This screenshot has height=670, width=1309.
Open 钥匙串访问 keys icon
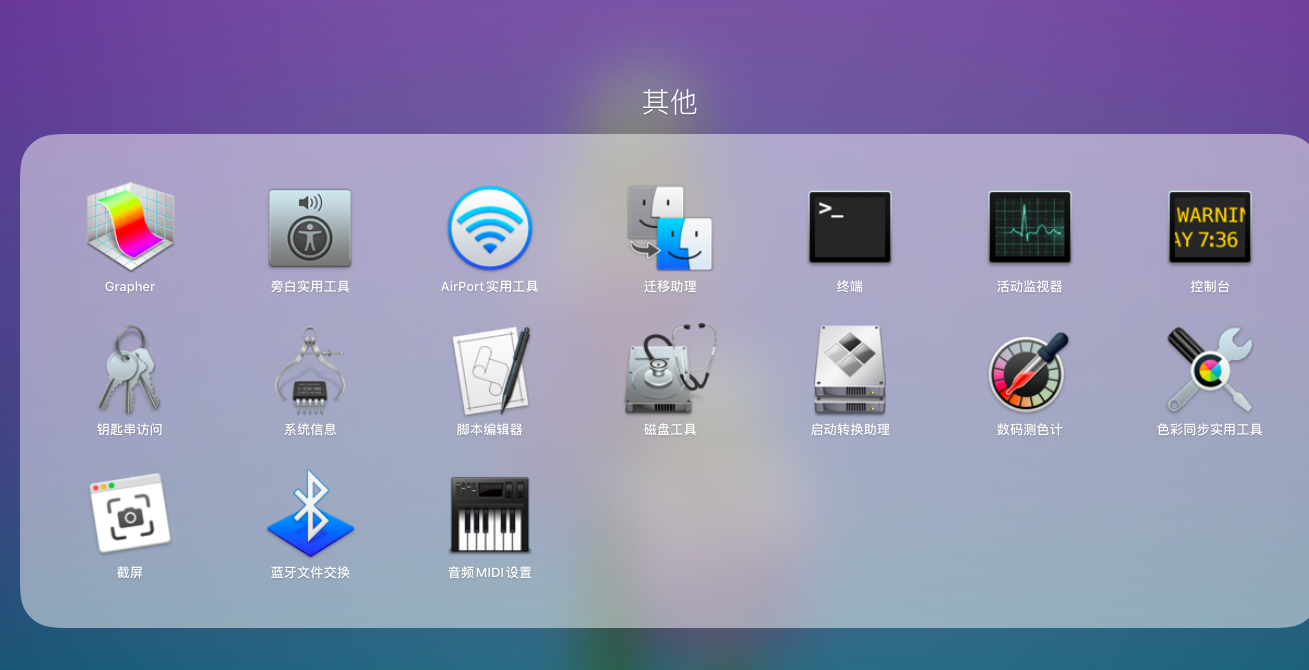(x=130, y=371)
